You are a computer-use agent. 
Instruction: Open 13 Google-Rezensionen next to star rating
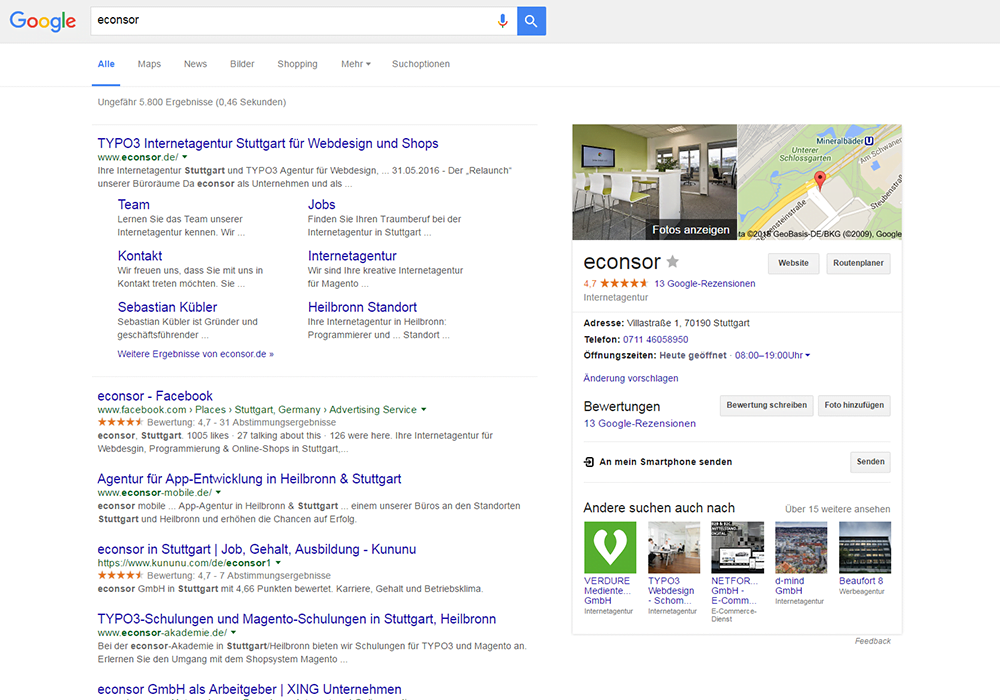[x=705, y=284]
